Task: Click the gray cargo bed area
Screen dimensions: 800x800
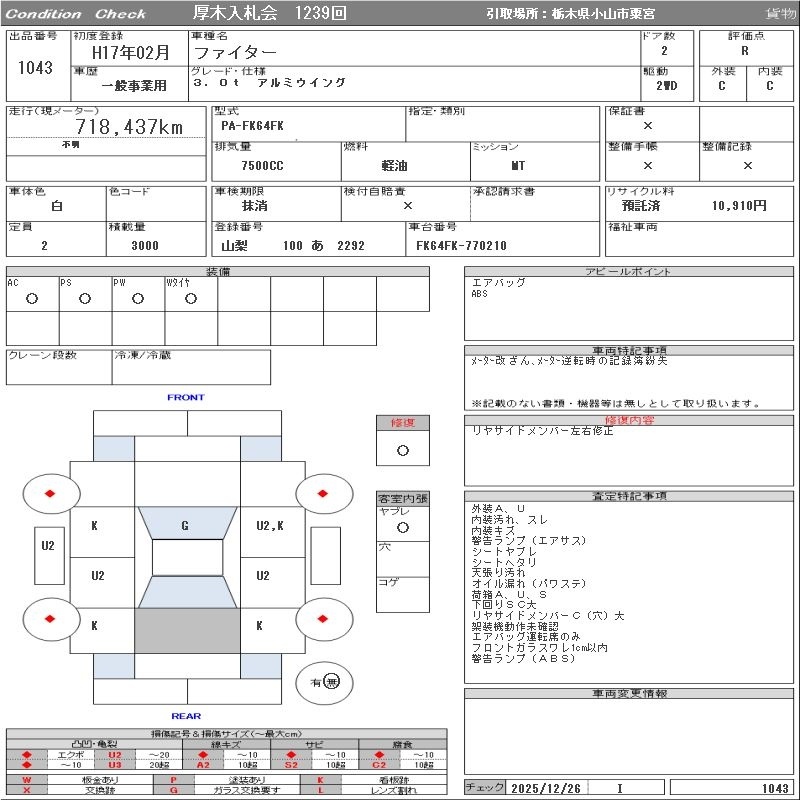Action: [x=187, y=631]
